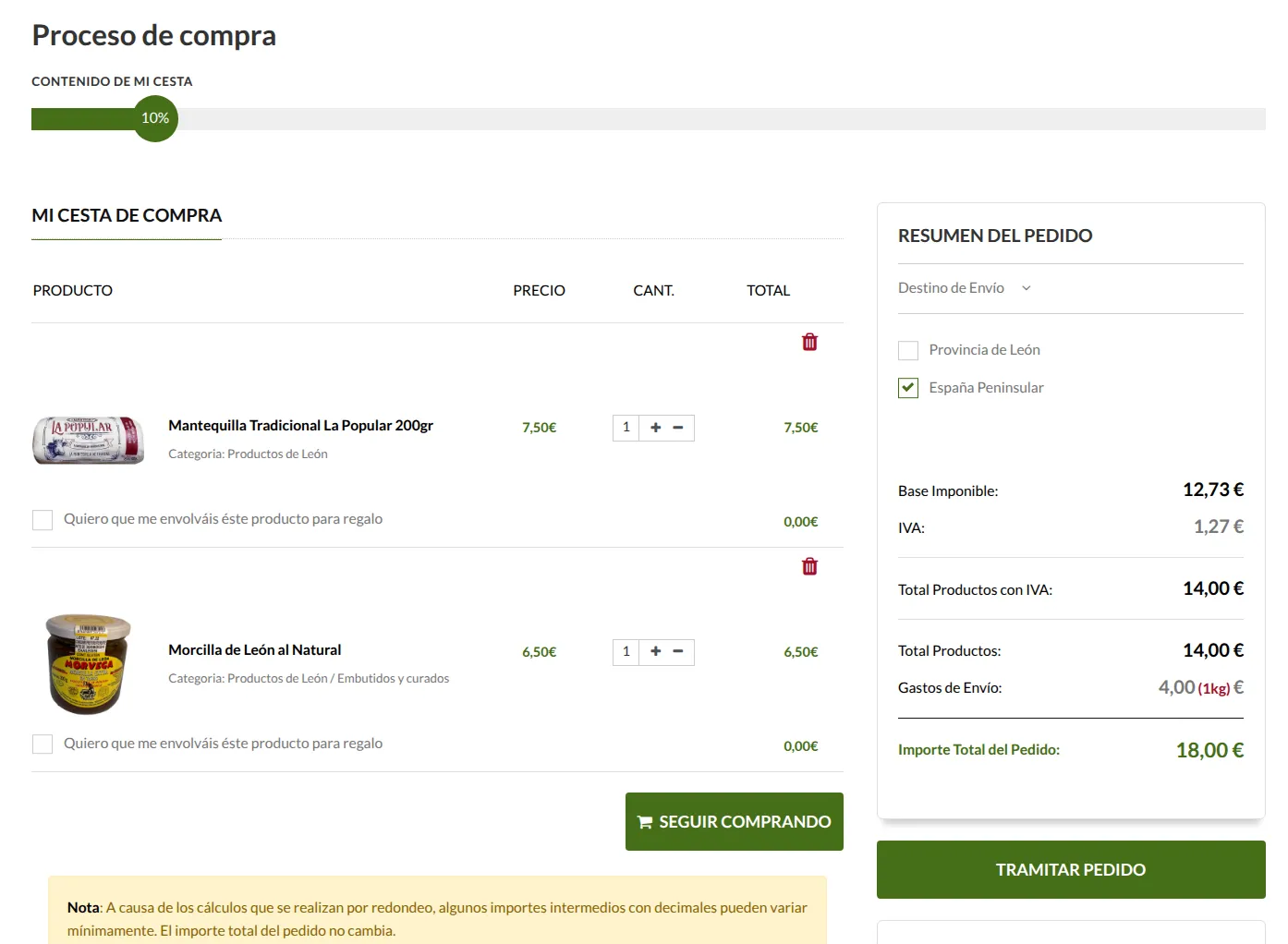Screen dimensions: 1288x944
Task: Click the La Popular butter thumbnail
Action: [89, 440]
